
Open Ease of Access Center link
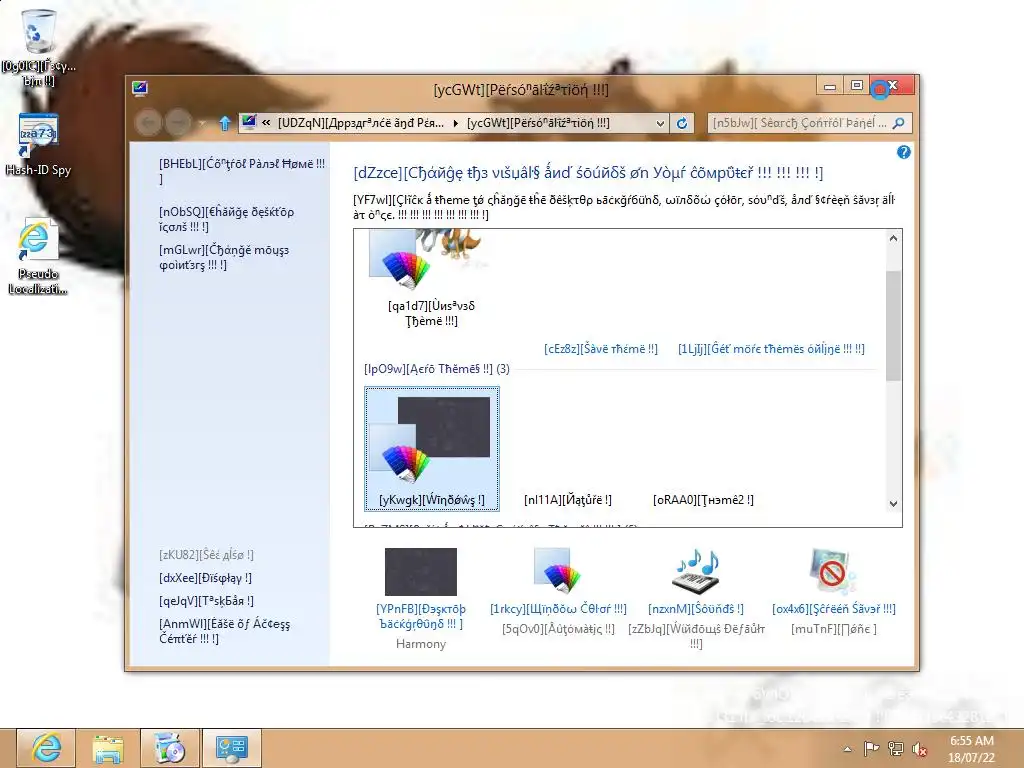pyautogui.click(x=224, y=631)
